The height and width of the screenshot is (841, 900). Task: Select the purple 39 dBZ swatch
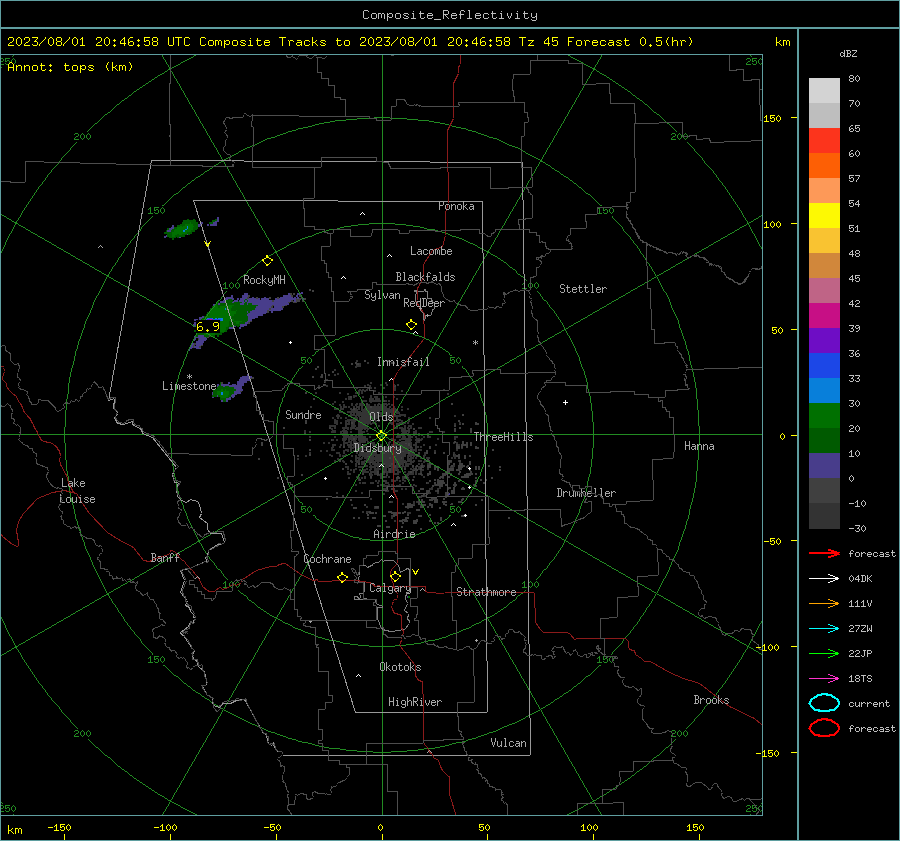coord(824,340)
